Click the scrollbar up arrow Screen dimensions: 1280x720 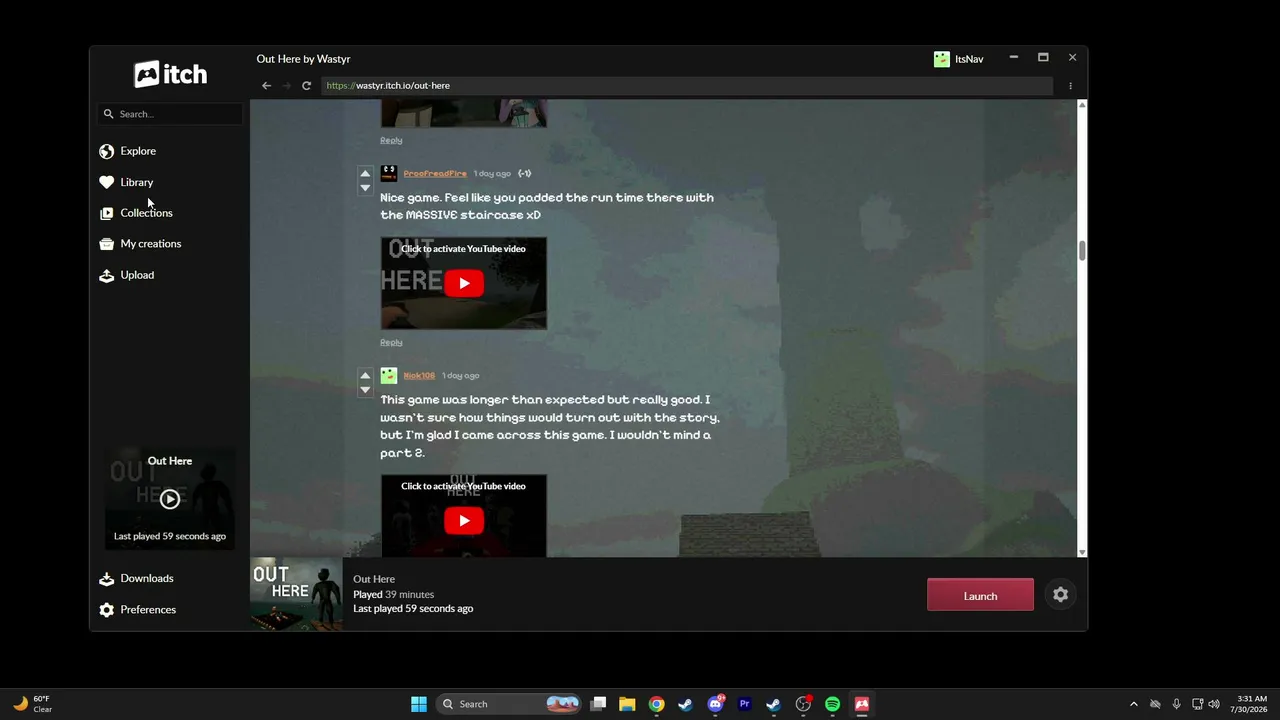pos(1082,105)
